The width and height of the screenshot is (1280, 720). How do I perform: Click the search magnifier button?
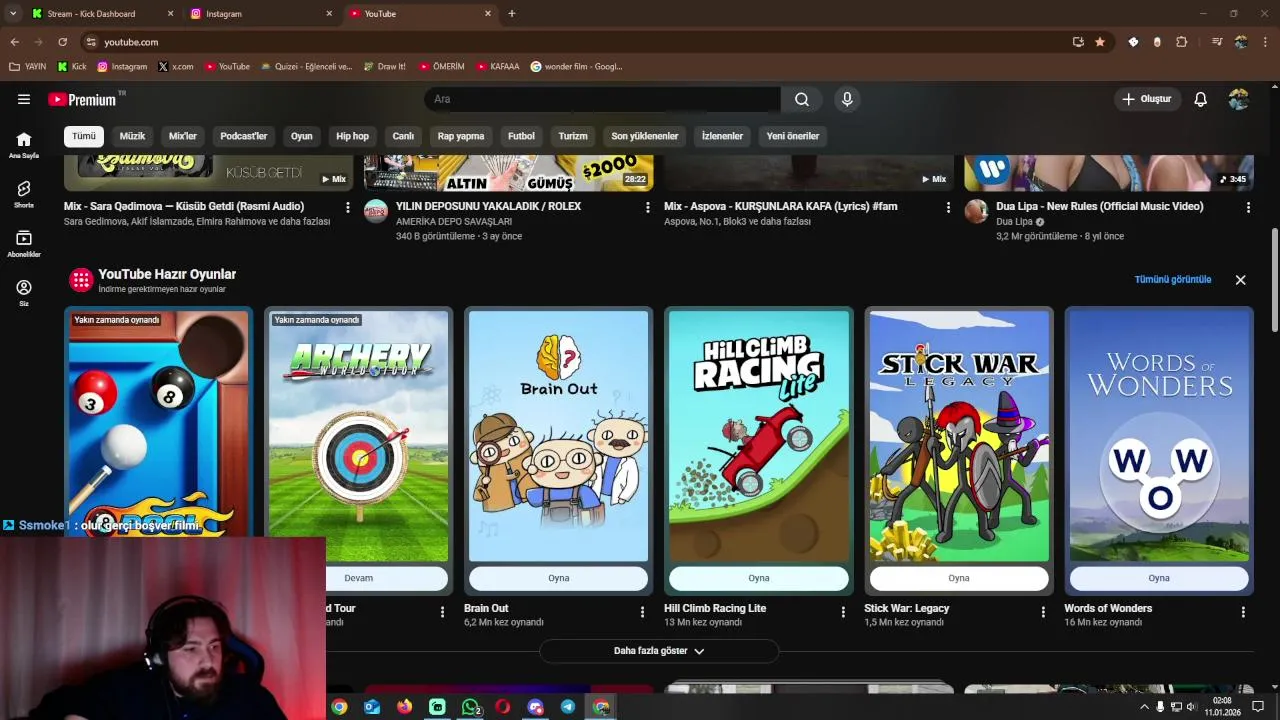tap(802, 99)
